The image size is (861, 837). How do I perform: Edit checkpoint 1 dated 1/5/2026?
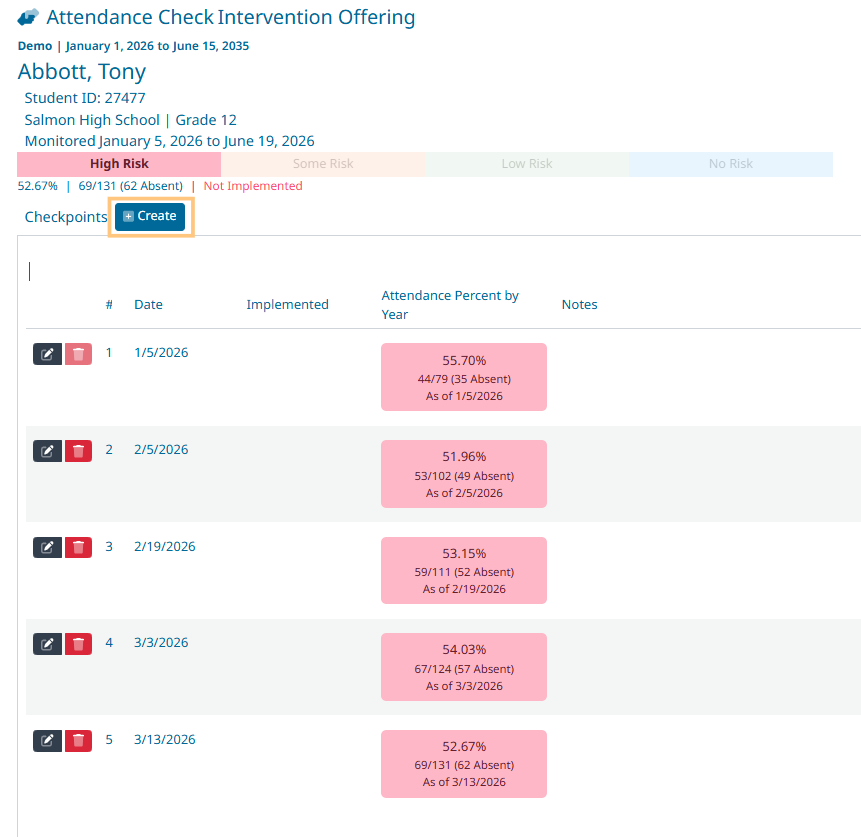[x=47, y=354]
